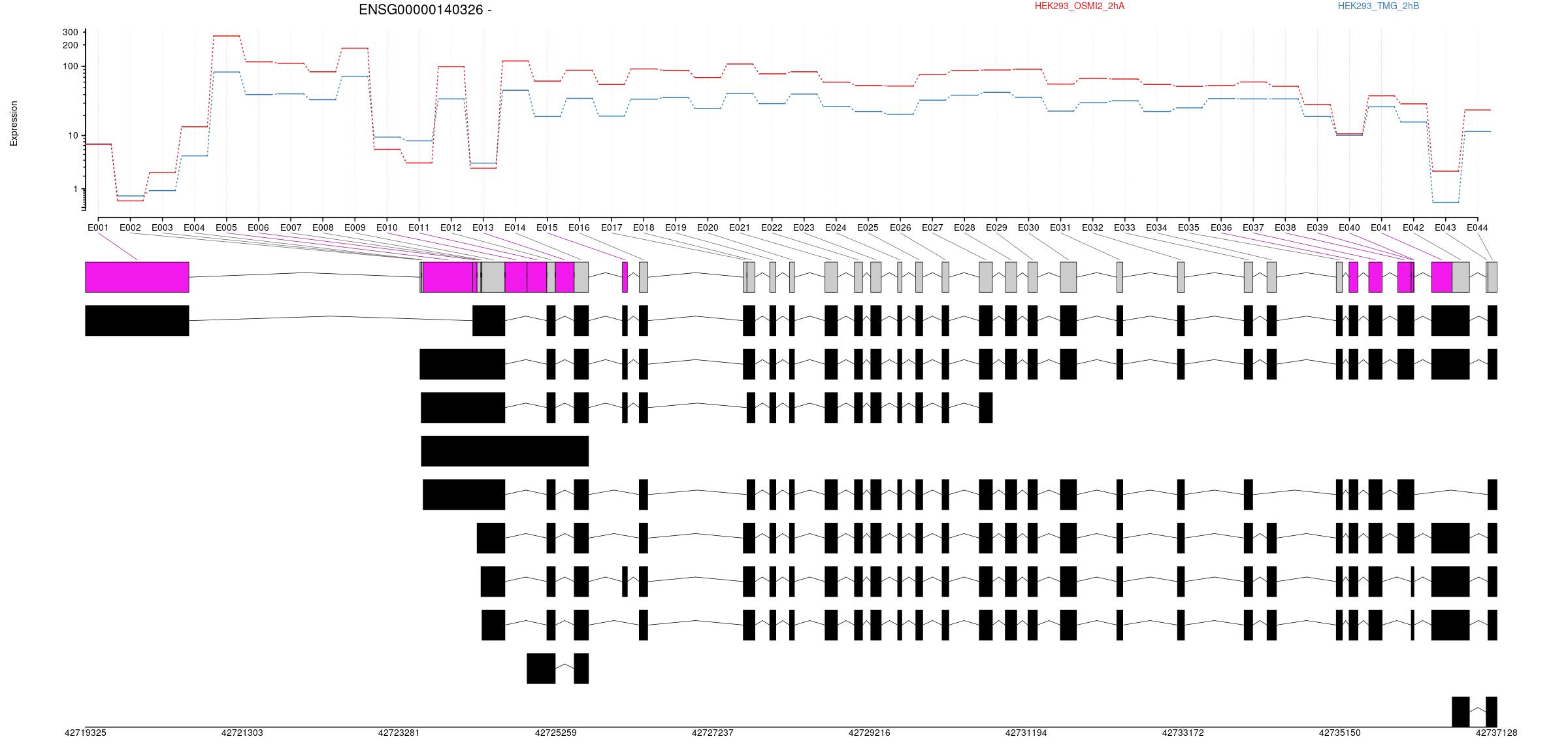This screenshot has height=745, width=1568.
Task: Click genomic coordinate 42723281
Action: pyautogui.click(x=399, y=733)
